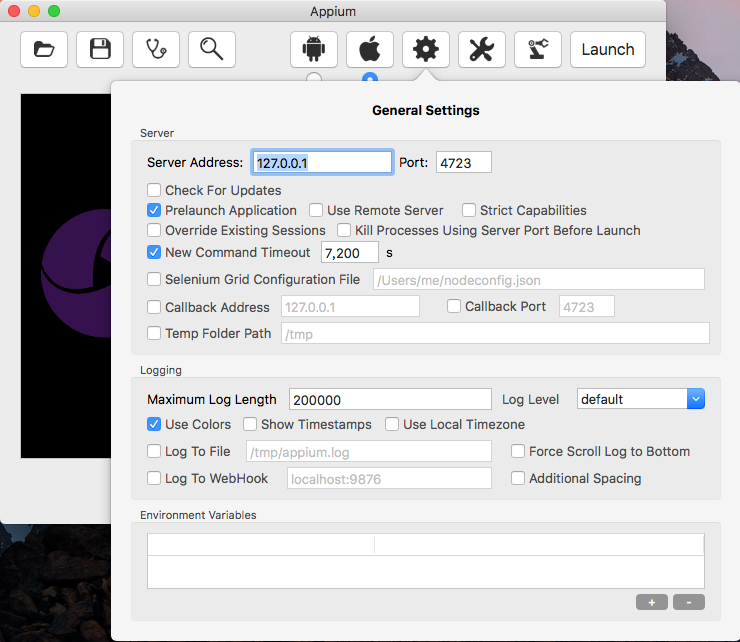Edit the command timeout value 7,200
This screenshot has height=642, width=740.
(x=350, y=253)
